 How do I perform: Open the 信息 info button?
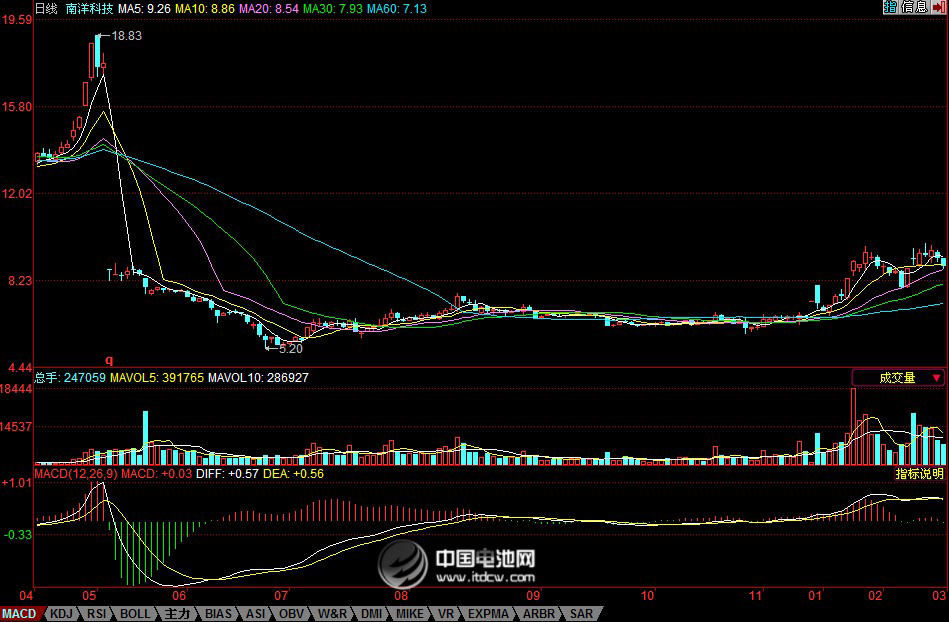tap(914, 7)
